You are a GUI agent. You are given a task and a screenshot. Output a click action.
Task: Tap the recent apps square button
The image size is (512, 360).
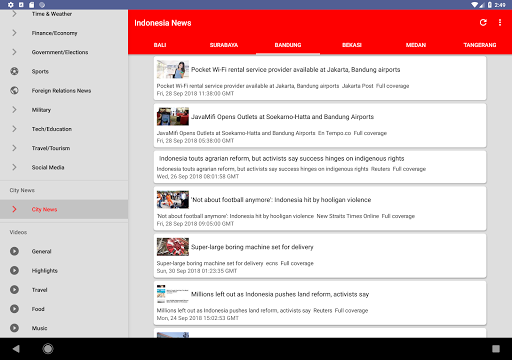click(x=496, y=349)
